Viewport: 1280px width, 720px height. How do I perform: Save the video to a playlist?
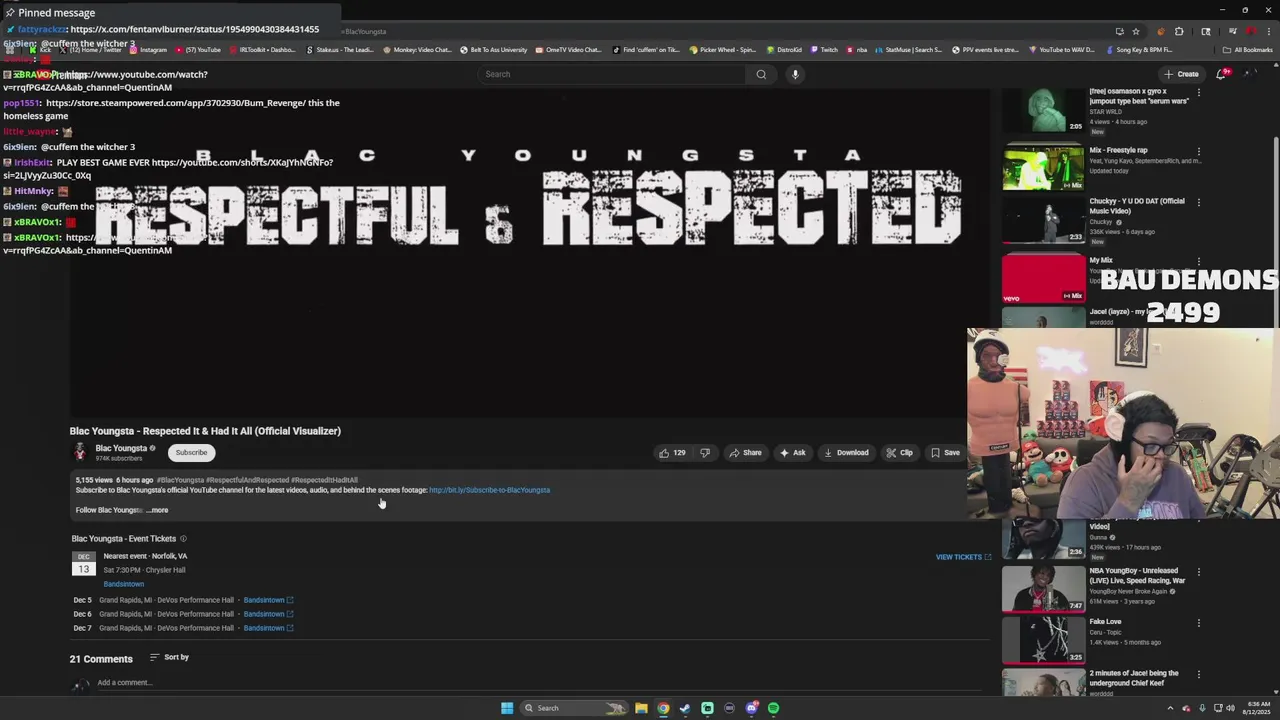point(945,453)
